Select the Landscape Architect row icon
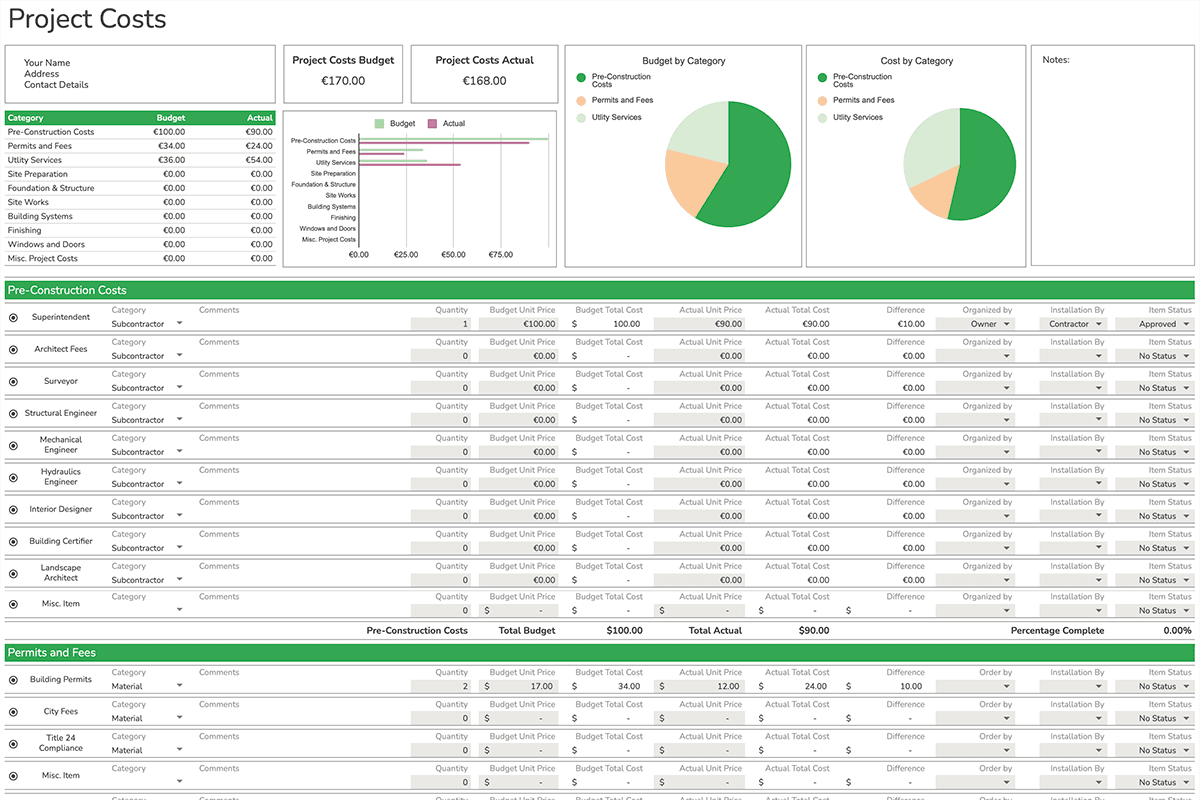The height and width of the screenshot is (800, 1200). [13, 573]
